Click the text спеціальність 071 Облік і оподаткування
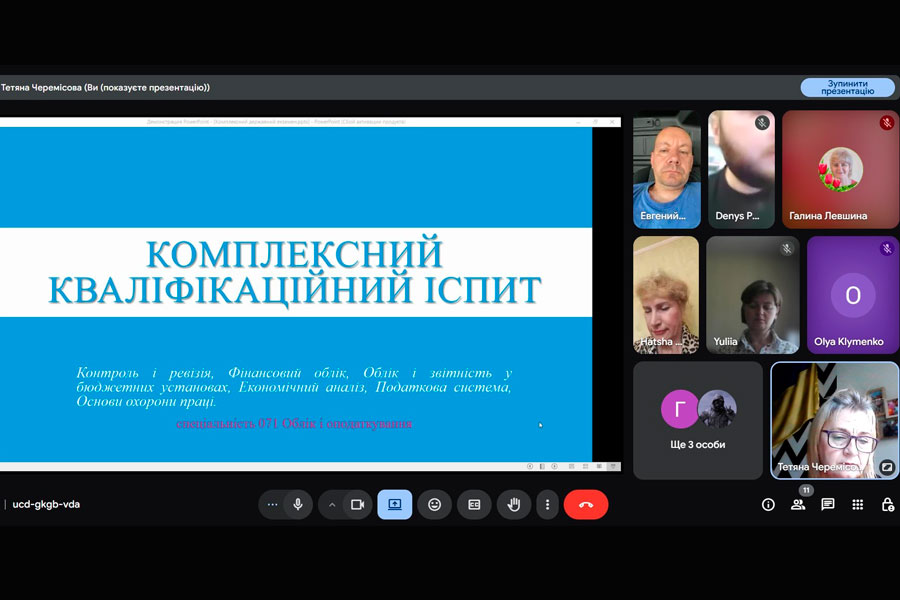This screenshot has height=600, width=900. click(294, 424)
